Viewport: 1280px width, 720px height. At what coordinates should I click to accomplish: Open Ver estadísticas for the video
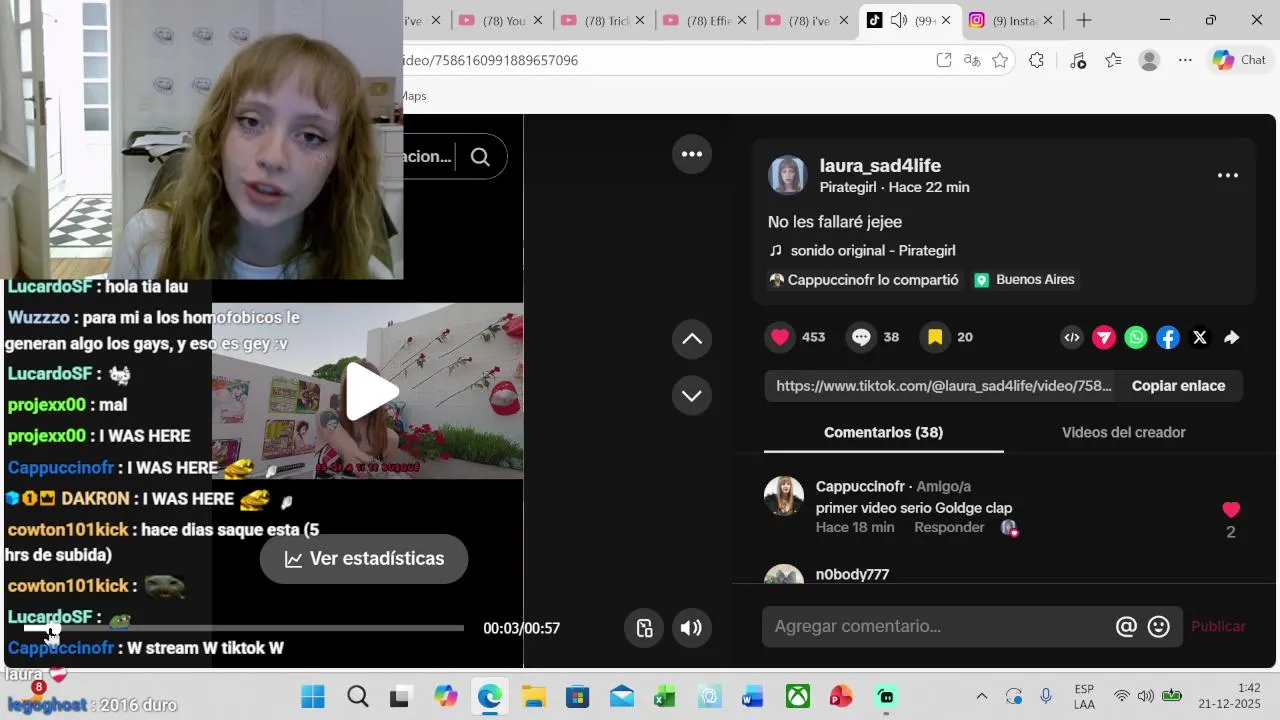coord(364,559)
